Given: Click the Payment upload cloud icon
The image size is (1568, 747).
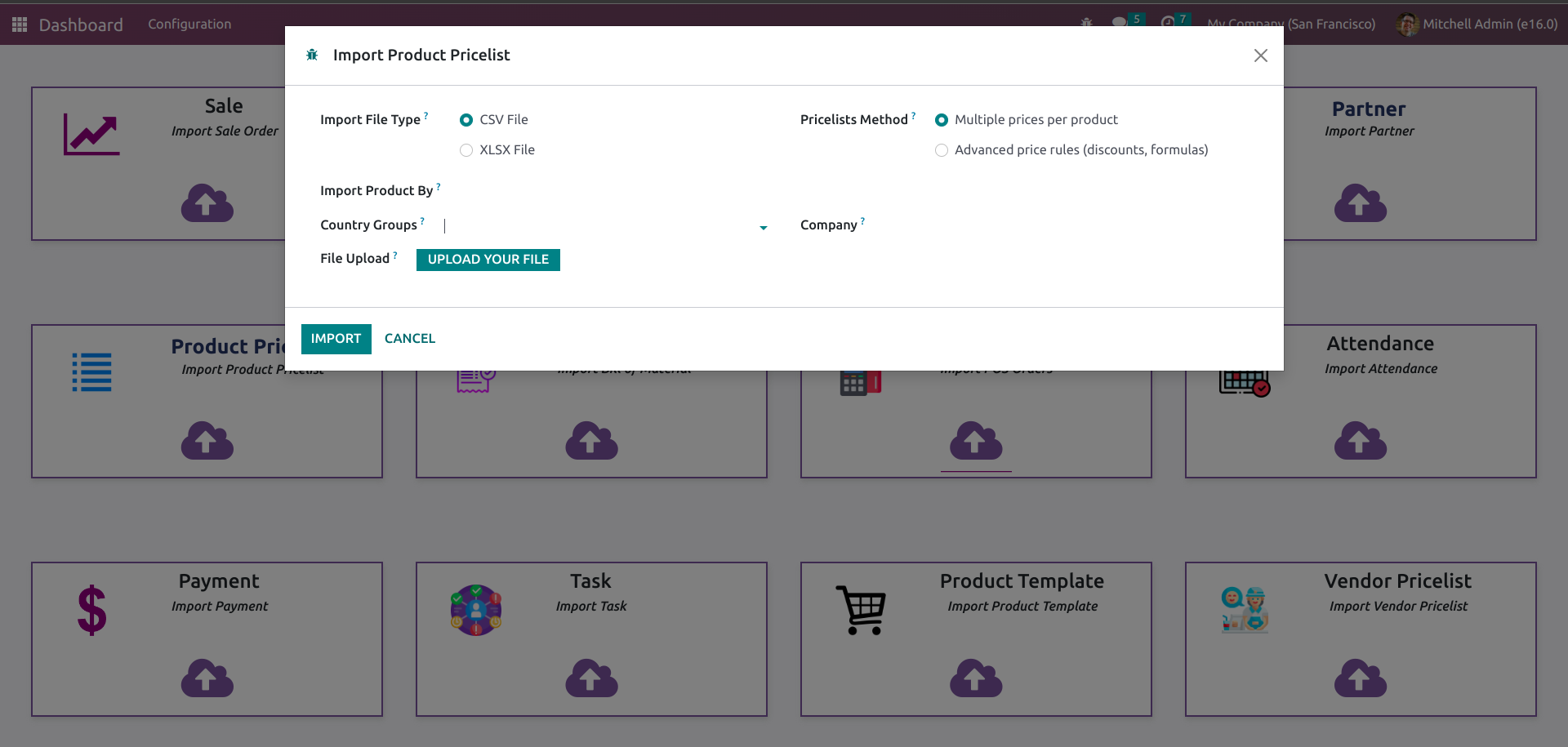Looking at the screenshot, I should click(207, 678).
